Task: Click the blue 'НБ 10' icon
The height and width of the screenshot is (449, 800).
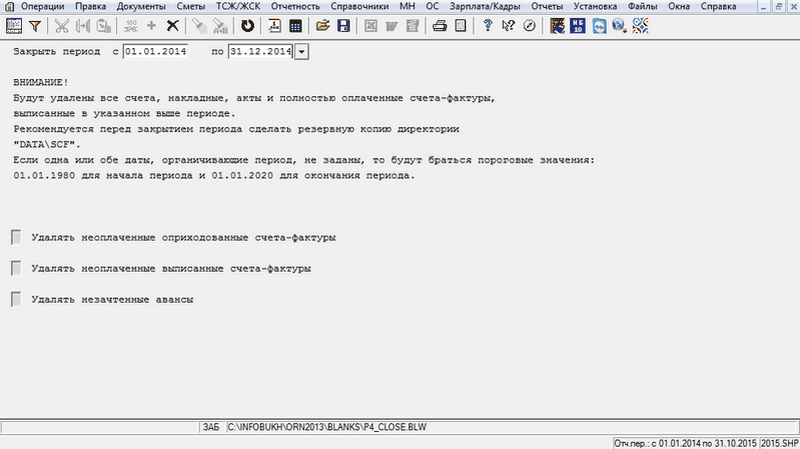Action: tap(578, 26)
